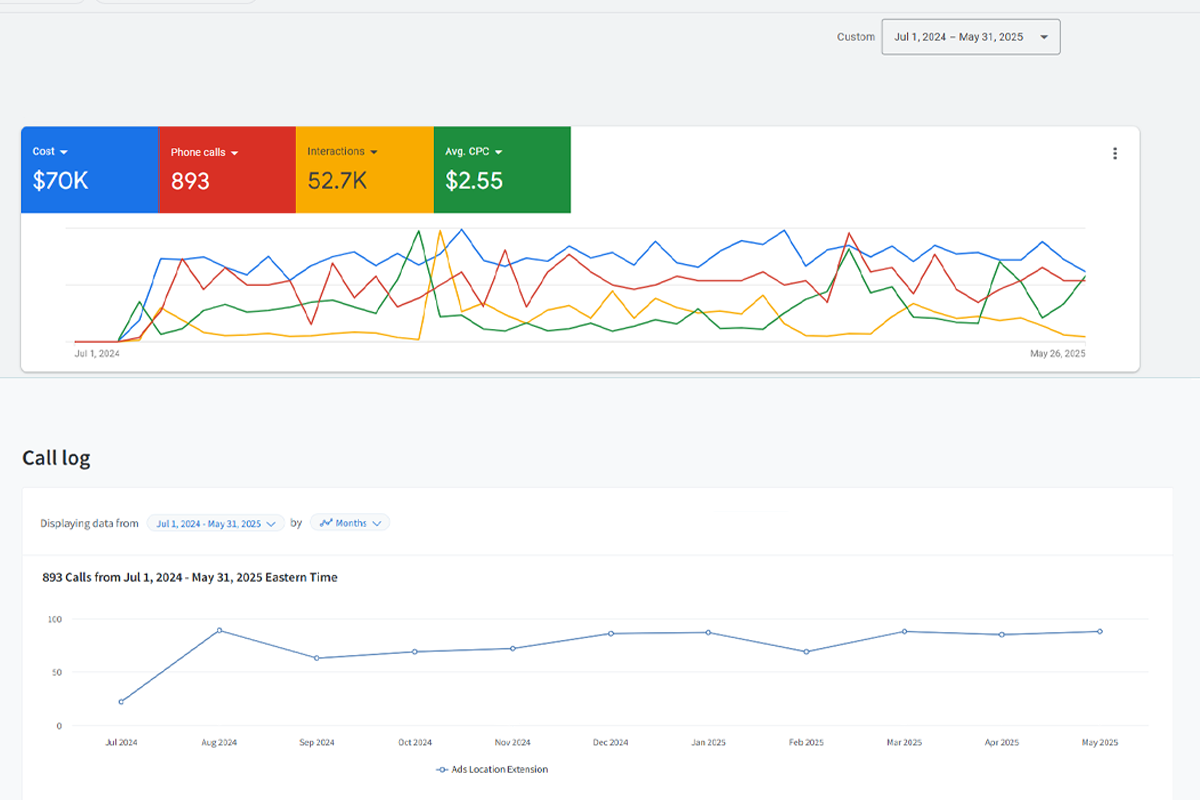Open the three-dot chart options menu
The height and width of the screenshot is (800, 1200).
tap(1115, 153)
